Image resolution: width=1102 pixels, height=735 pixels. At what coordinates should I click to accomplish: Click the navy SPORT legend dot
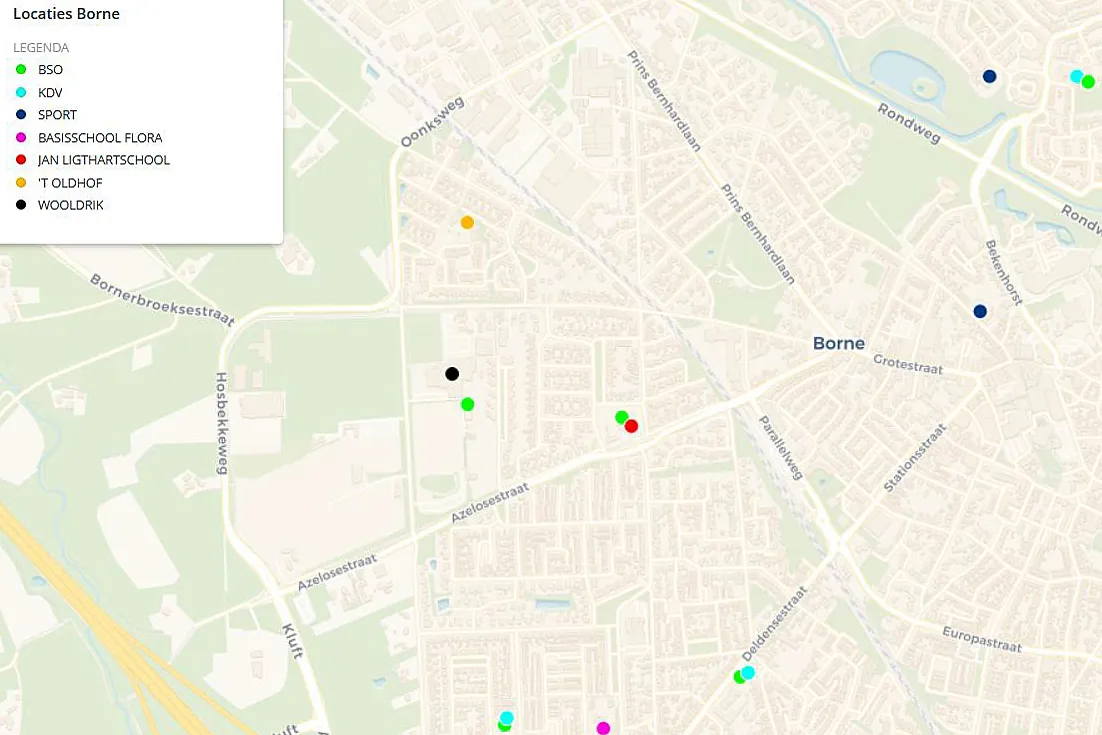[21, 115]
